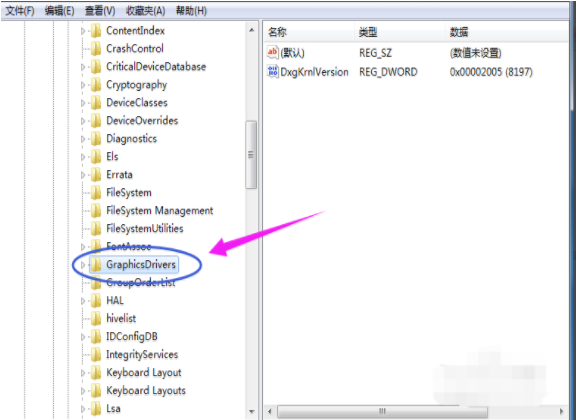Click the Lsa folder icon

pos(96,409)
